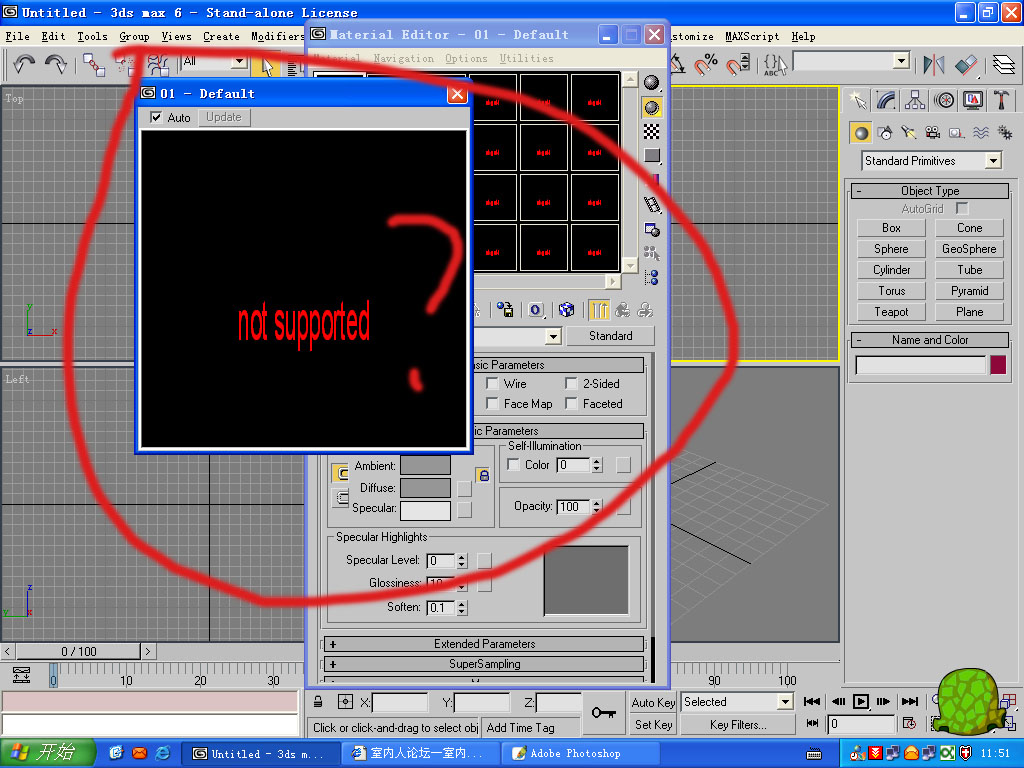Click the GeoSphere primitive button
The width and height of the screenshot is (1024, 768).
969,249
